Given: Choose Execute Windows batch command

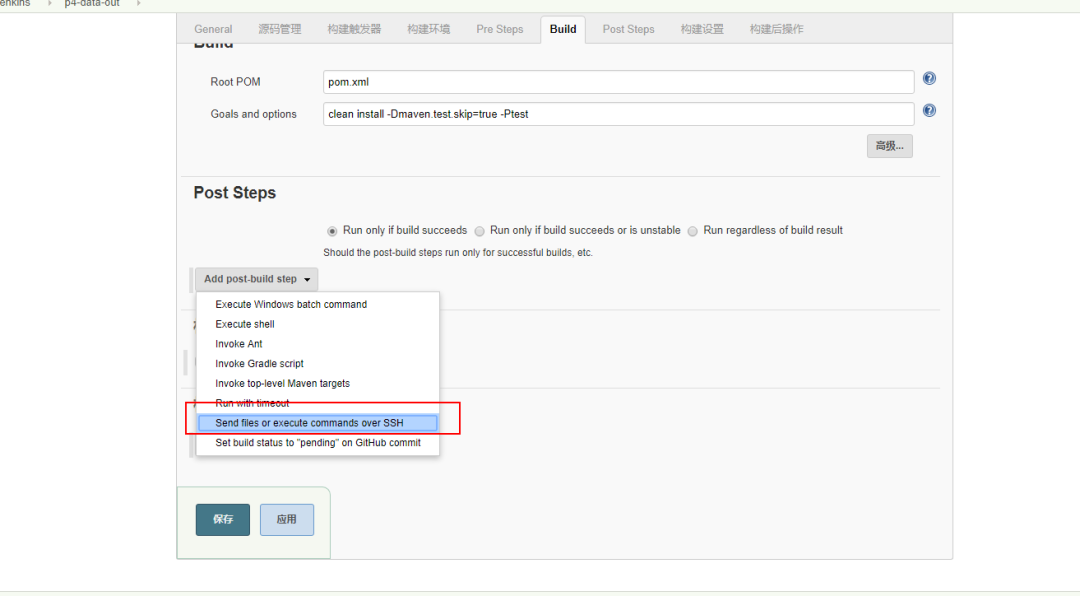Looking at the screenshot, I should pos(318,305).
